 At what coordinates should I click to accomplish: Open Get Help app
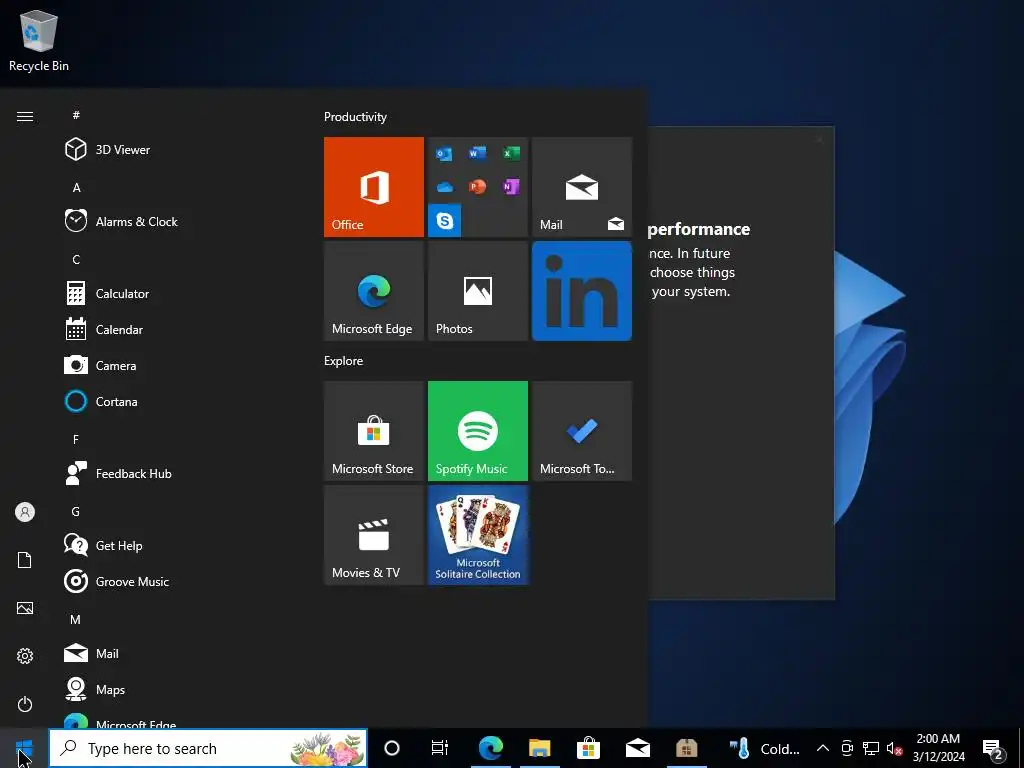click(x=176, y=545)
